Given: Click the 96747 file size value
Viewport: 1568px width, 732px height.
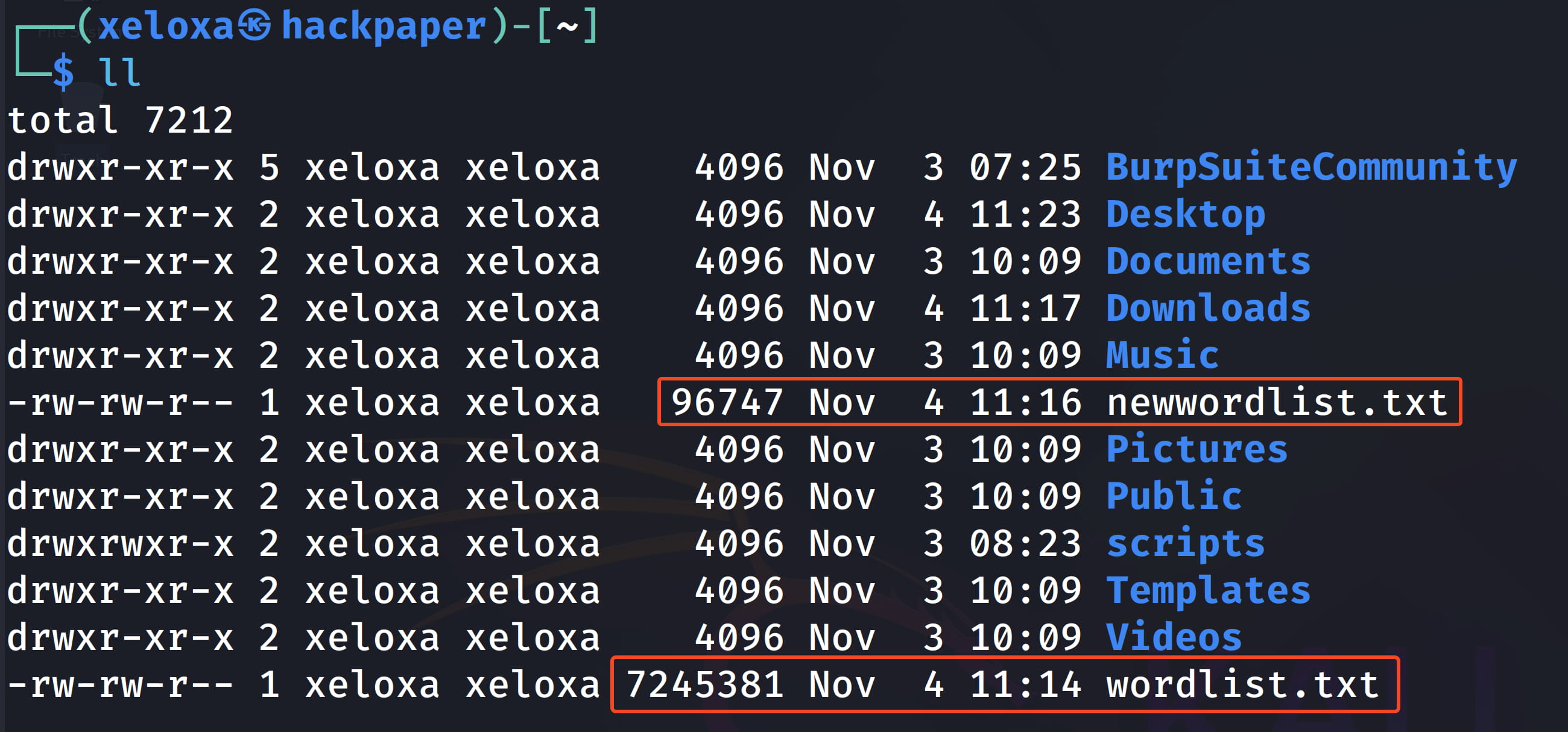Looking at the screenshot, I should [x=727, y=402].
